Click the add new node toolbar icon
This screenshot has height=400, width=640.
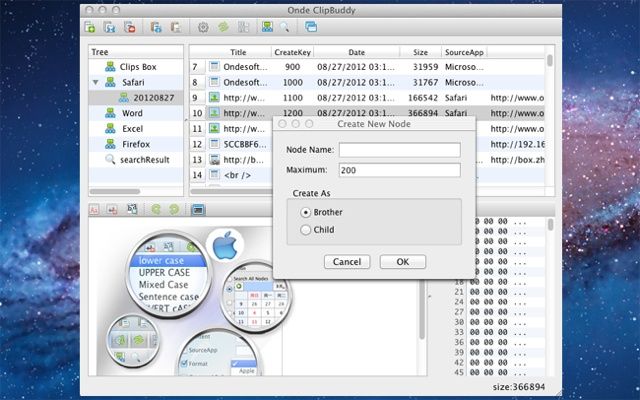point(92,28)
